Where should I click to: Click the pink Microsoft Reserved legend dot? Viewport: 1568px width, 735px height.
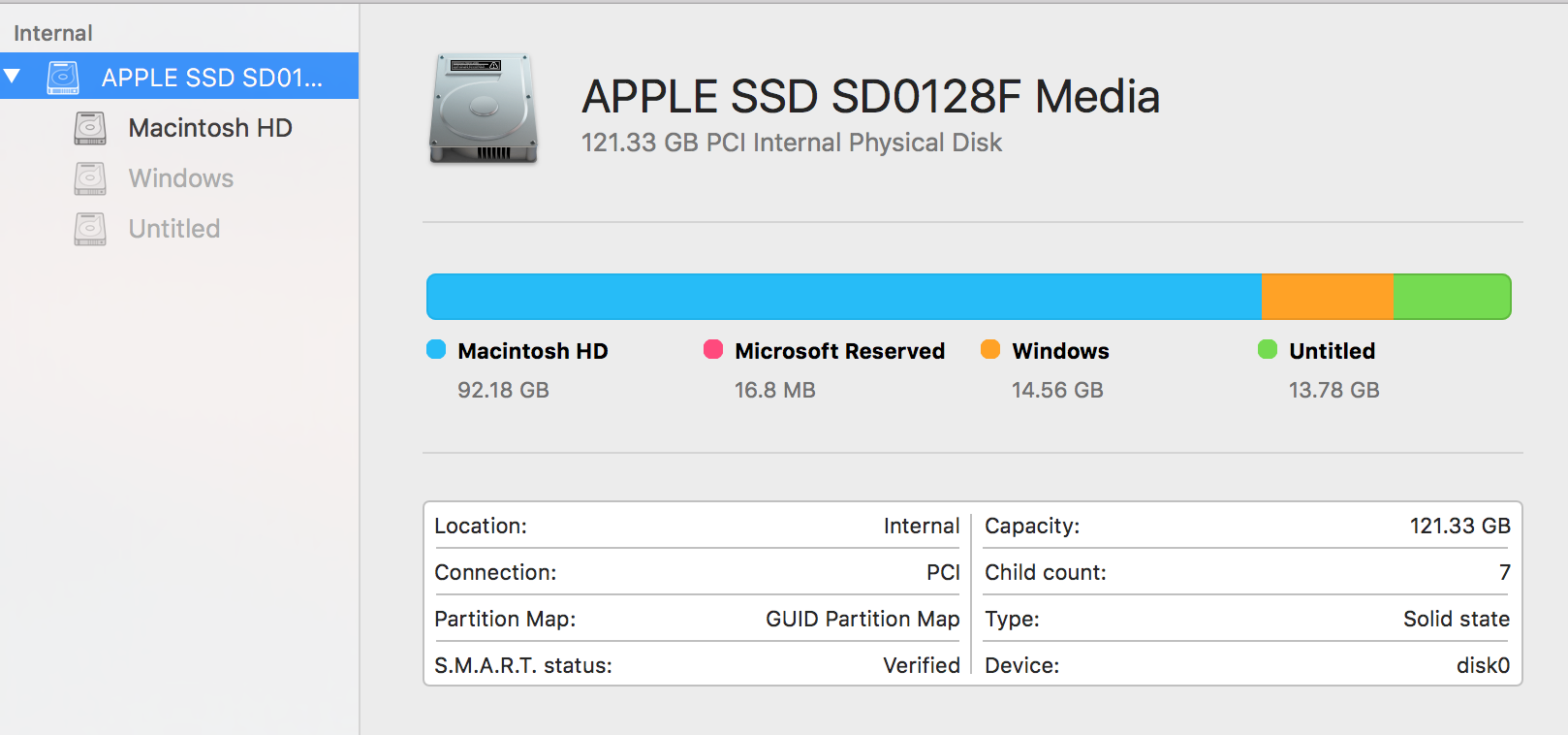pyautogui.click(x=714, y=350)
